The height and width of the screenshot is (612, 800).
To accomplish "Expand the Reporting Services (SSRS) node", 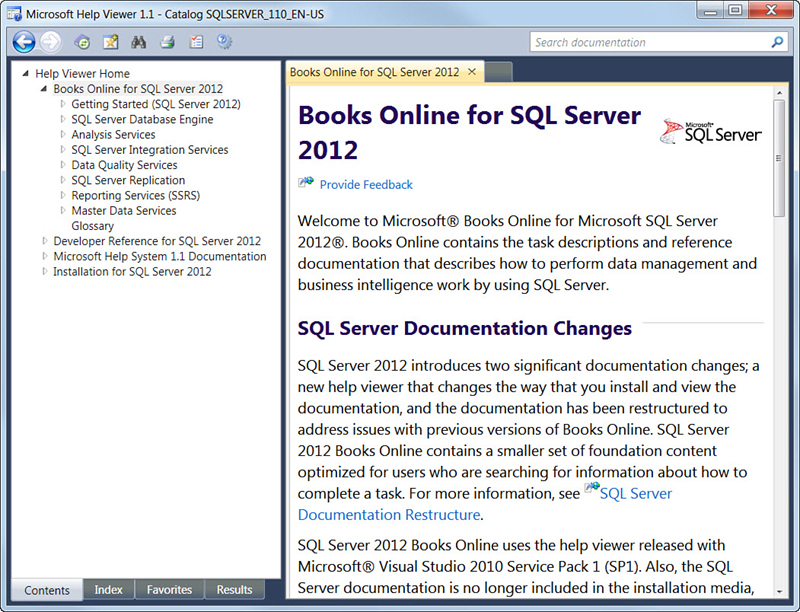I will pos(62,196).
